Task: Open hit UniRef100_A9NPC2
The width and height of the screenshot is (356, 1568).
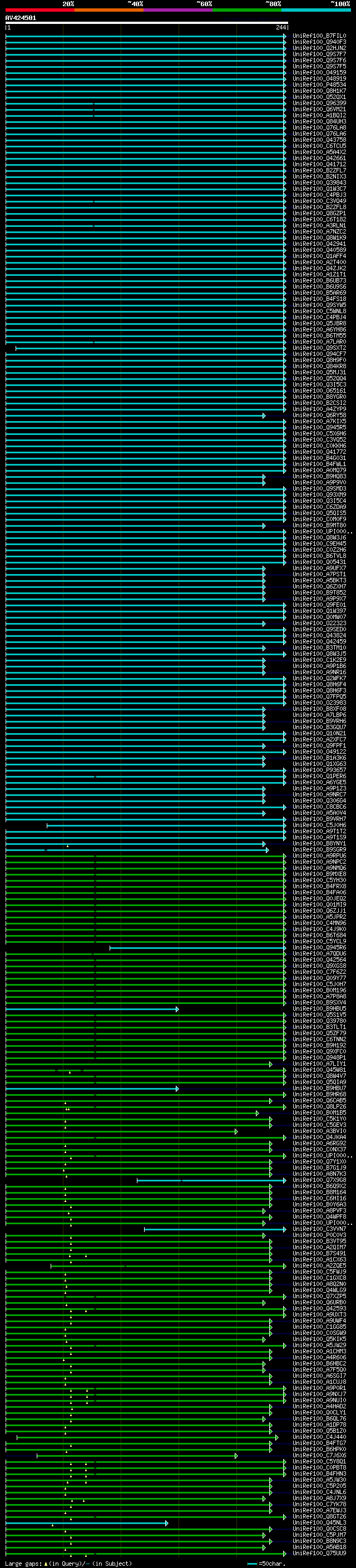Action: tap(319, 862)
